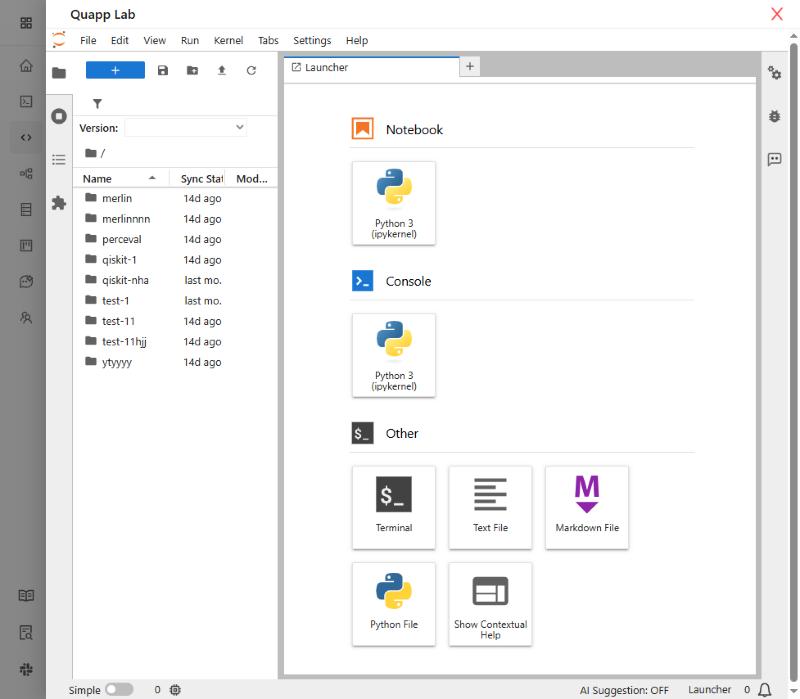The image size is (800, 699).
Task: Click the vertical scrollbar on right edge
Action: pos(793,362)
